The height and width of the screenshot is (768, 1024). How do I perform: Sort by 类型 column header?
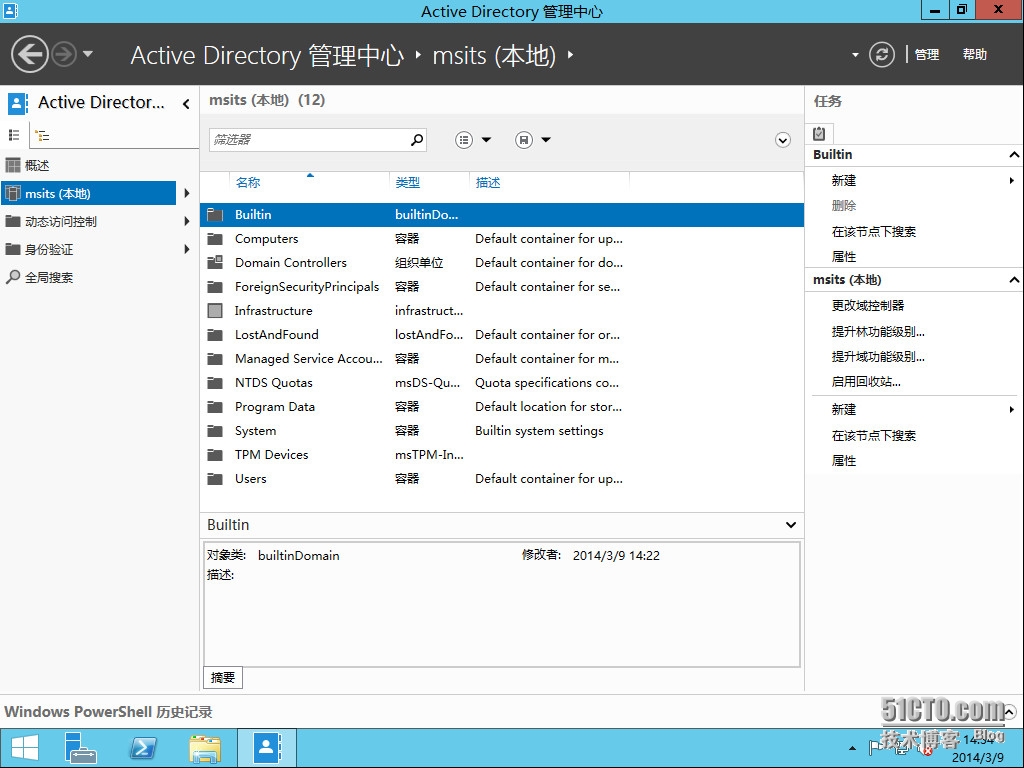click(x=408, y=183)
